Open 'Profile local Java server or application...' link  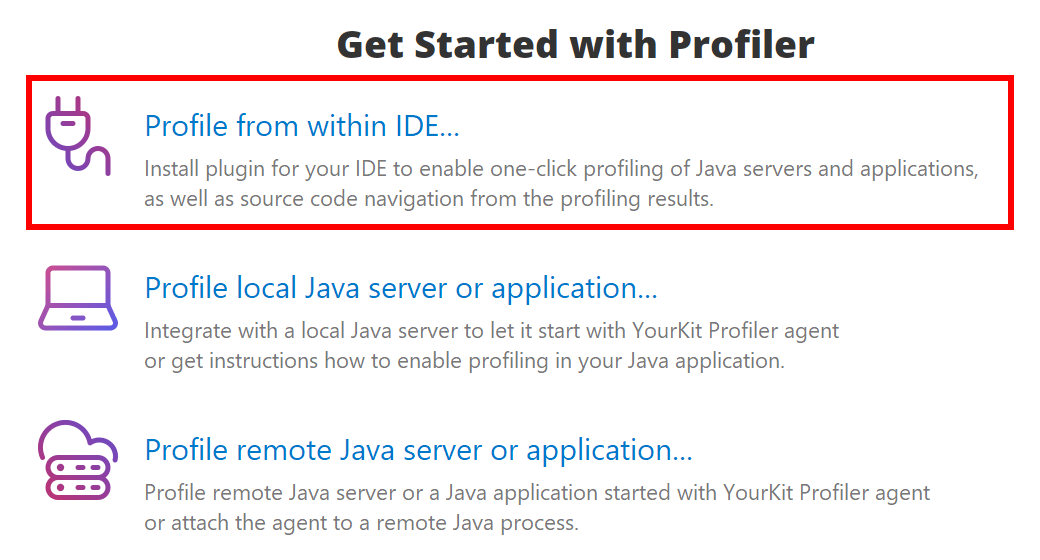coord(401,288)
